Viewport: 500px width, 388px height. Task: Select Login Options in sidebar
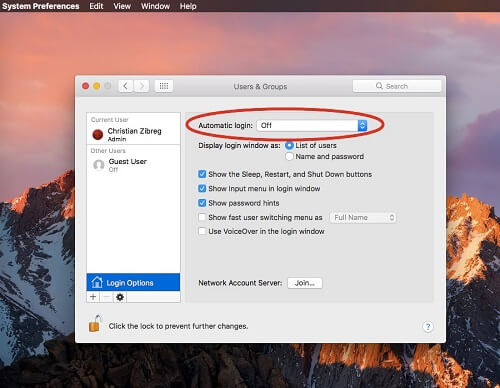(133, 282)
